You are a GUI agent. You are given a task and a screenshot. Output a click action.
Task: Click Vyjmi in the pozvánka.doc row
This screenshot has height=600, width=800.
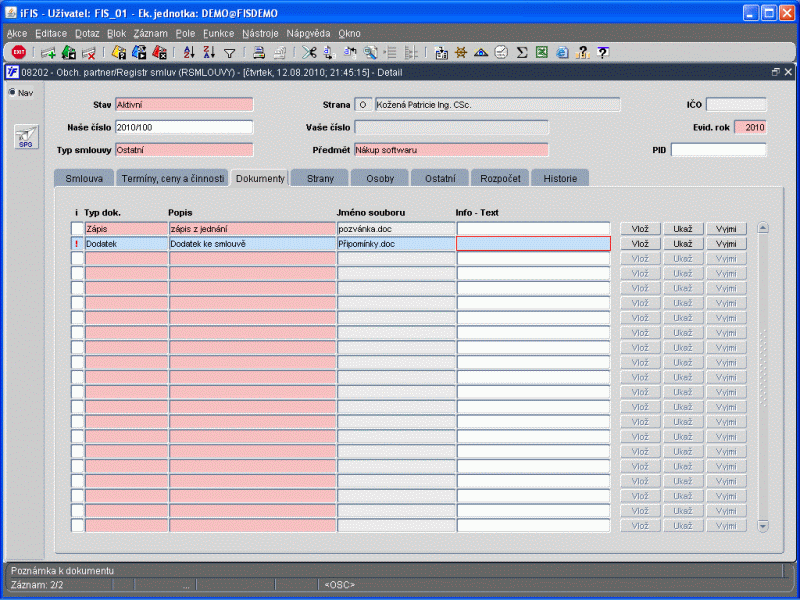[x=726, y=229]
